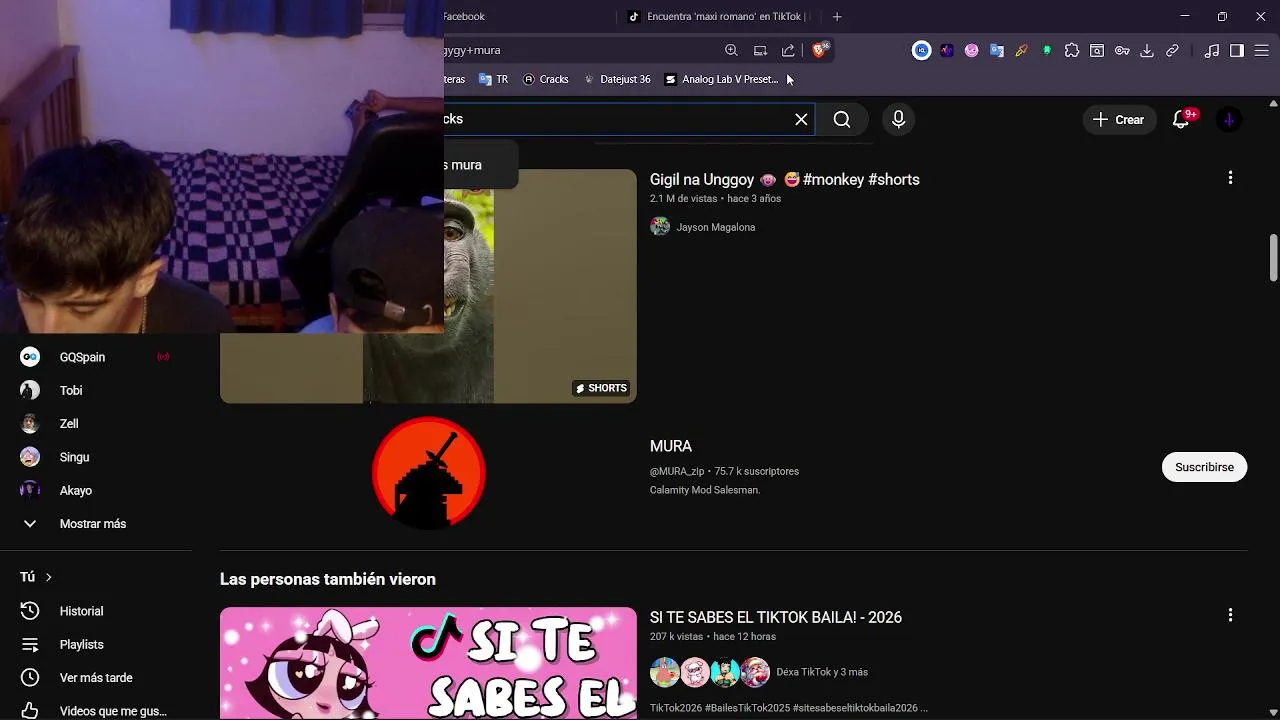Open YouTube notifications bell

click(1182, 119)
